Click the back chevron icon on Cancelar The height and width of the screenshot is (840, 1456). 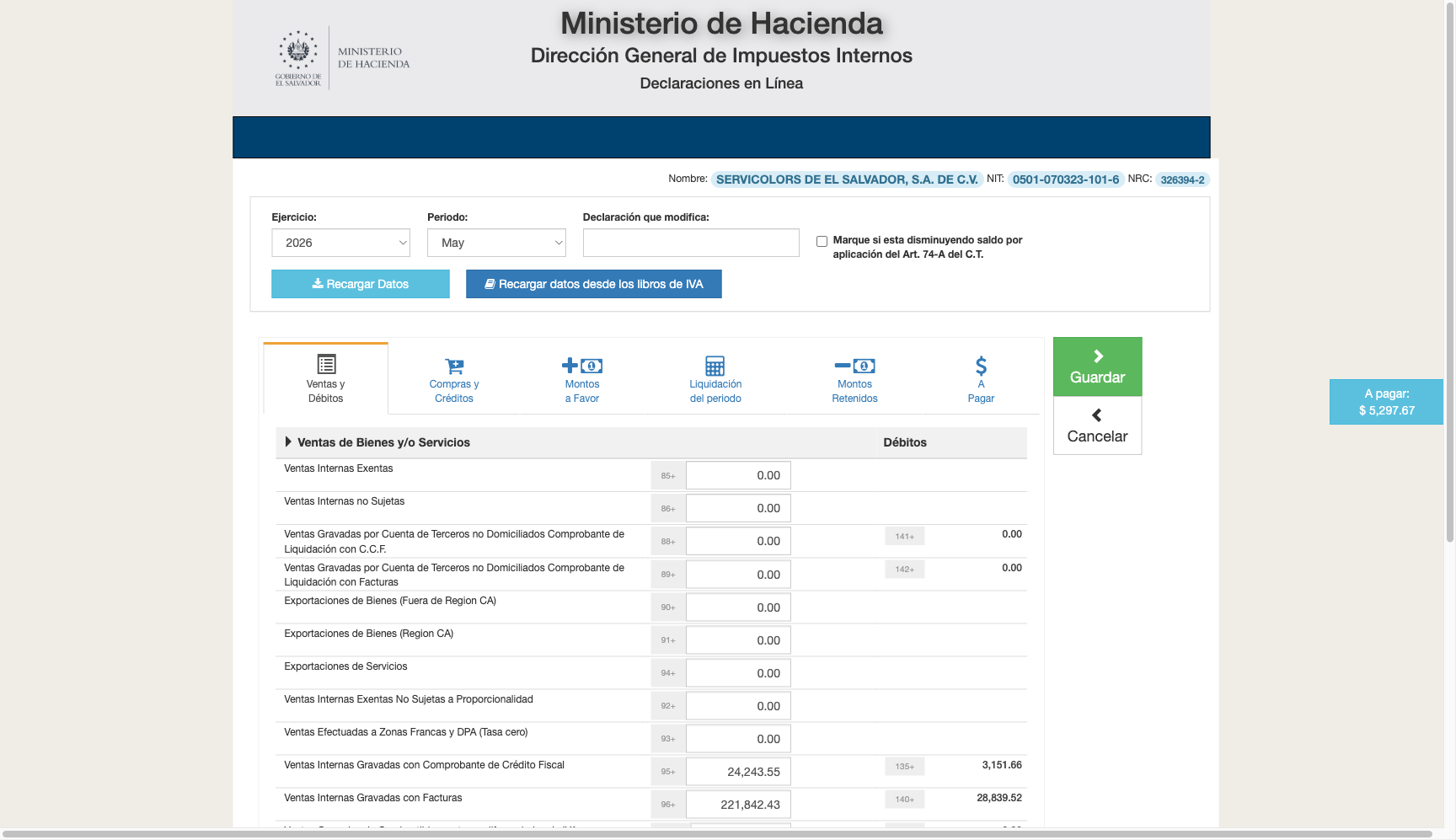(1097, 415)
